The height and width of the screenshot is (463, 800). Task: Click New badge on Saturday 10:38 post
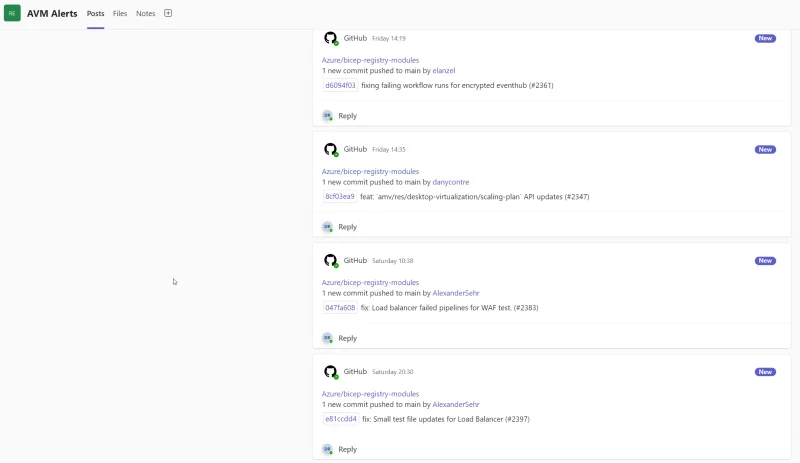(x=765, y=261)
